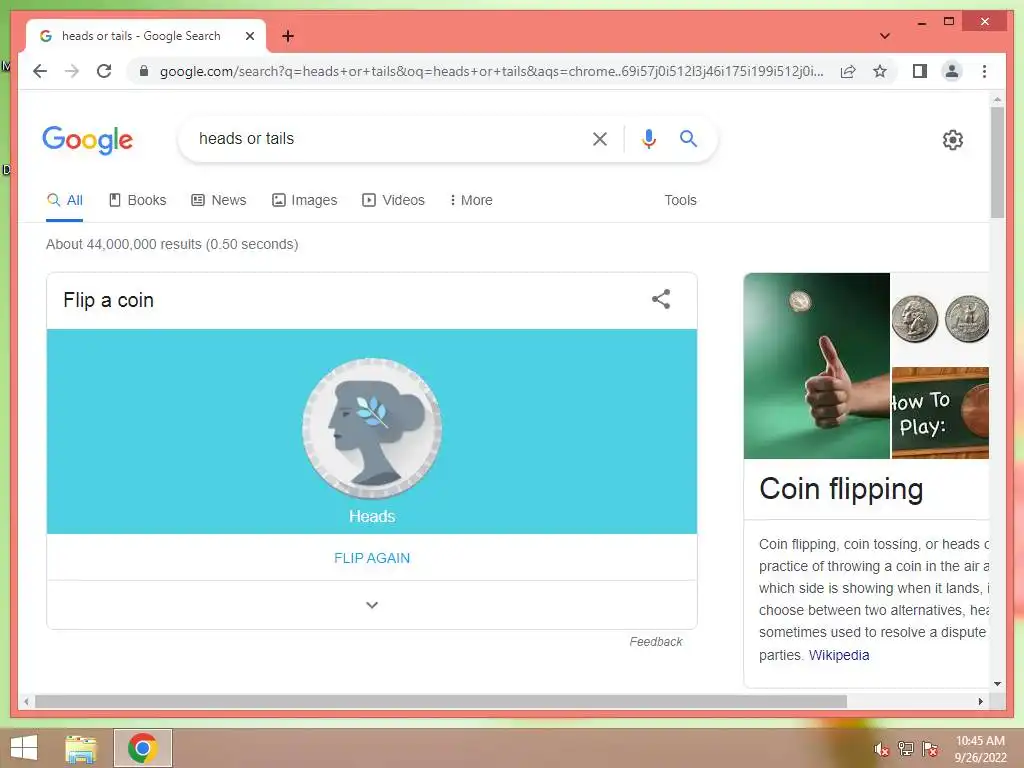
Task: Open the Wikipedia link
Action: [839, 655]
